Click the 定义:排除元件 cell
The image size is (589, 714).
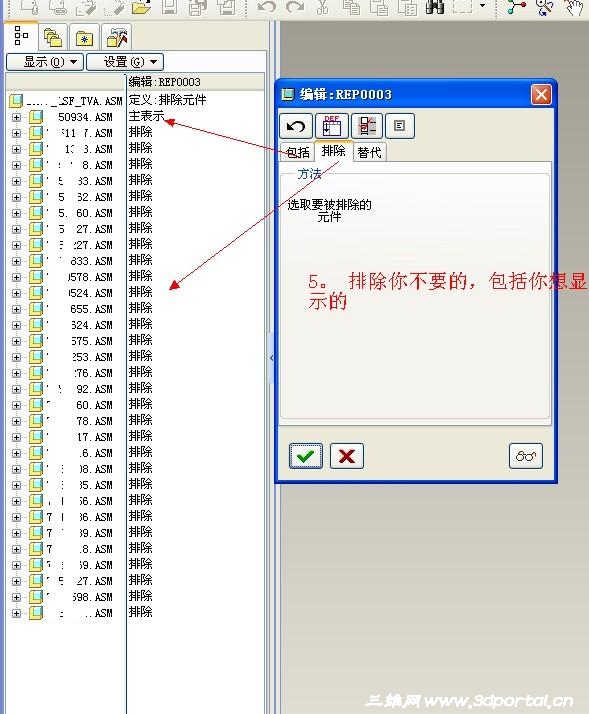pos(167,100)
